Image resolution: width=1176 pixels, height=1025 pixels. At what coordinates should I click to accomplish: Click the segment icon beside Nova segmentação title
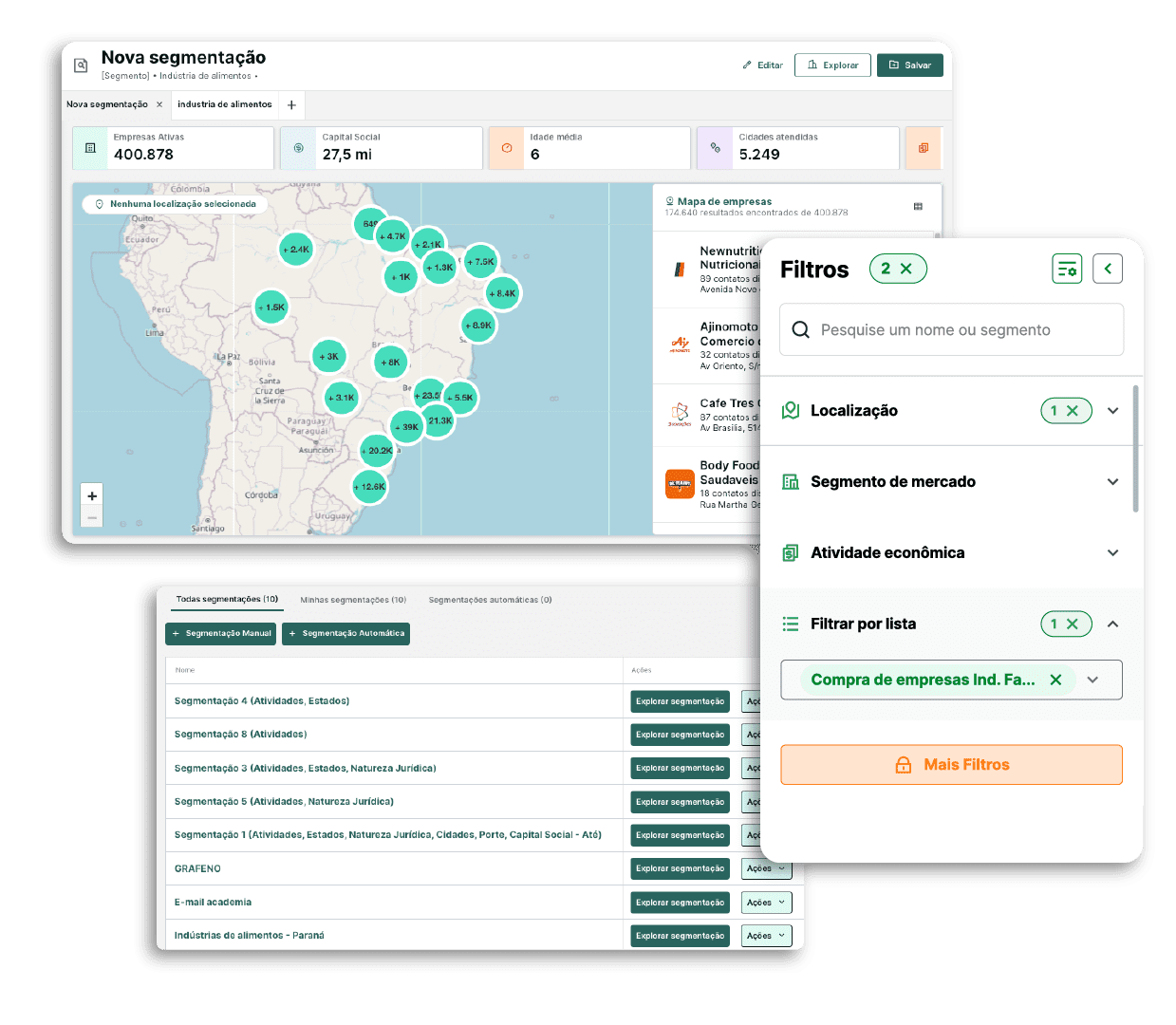[x=81, y=65]
